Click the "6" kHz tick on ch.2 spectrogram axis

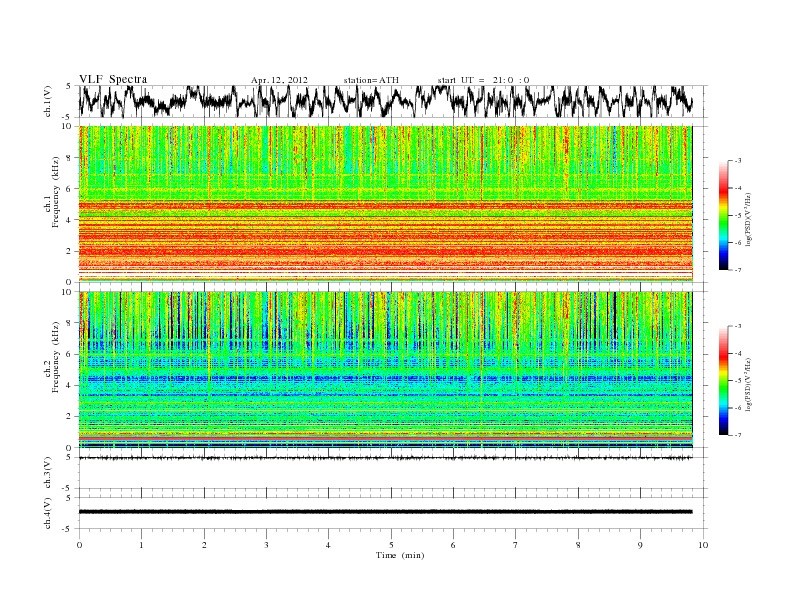[69, 354]
